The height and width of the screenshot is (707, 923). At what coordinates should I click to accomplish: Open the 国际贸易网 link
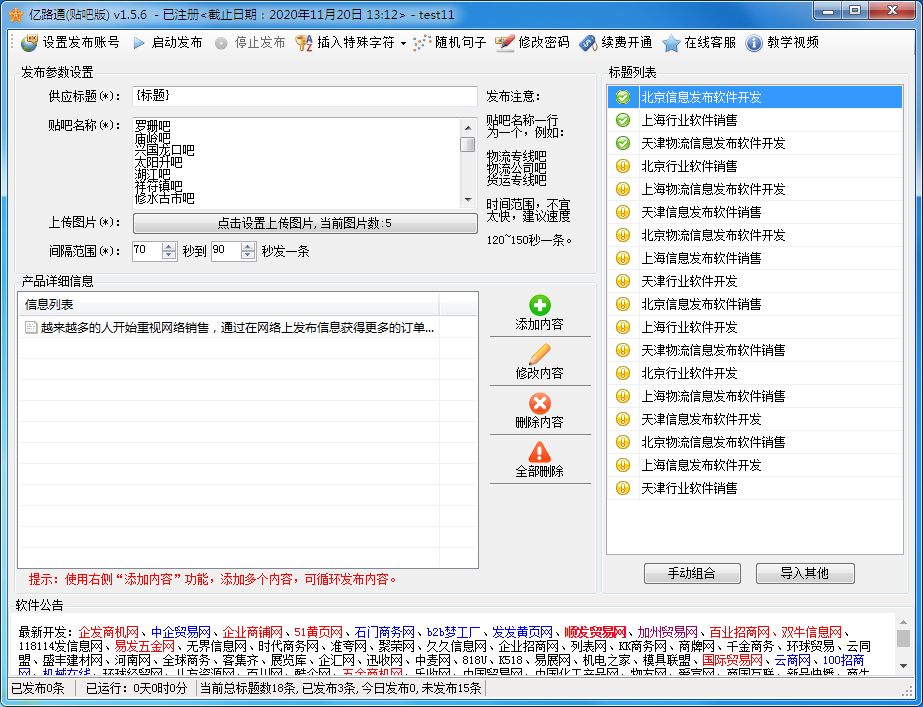click(732, 660)
